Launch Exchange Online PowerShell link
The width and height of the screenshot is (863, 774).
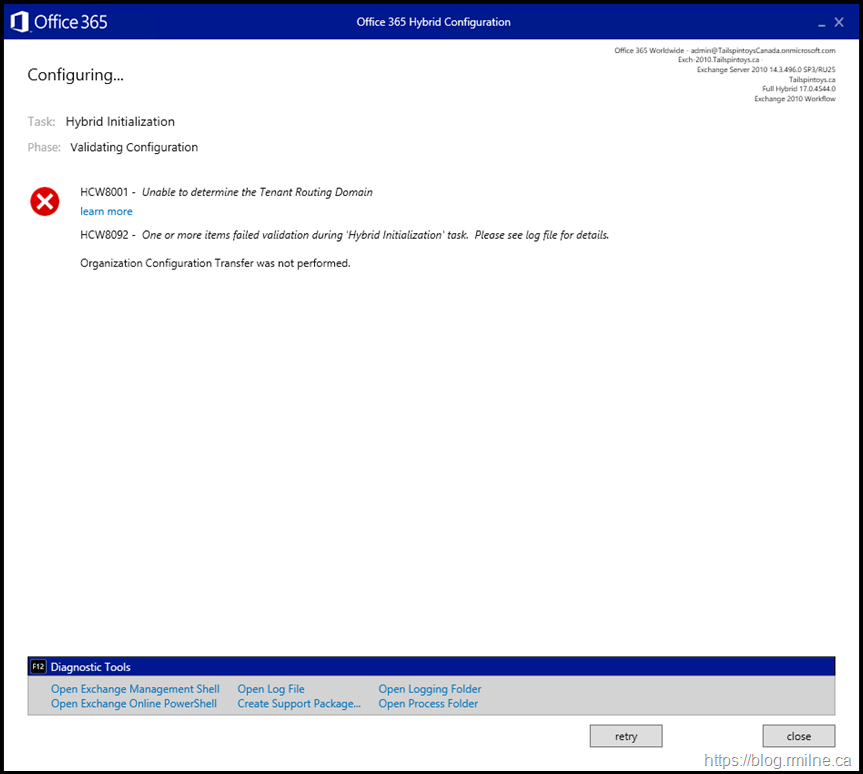coord(134,704)
